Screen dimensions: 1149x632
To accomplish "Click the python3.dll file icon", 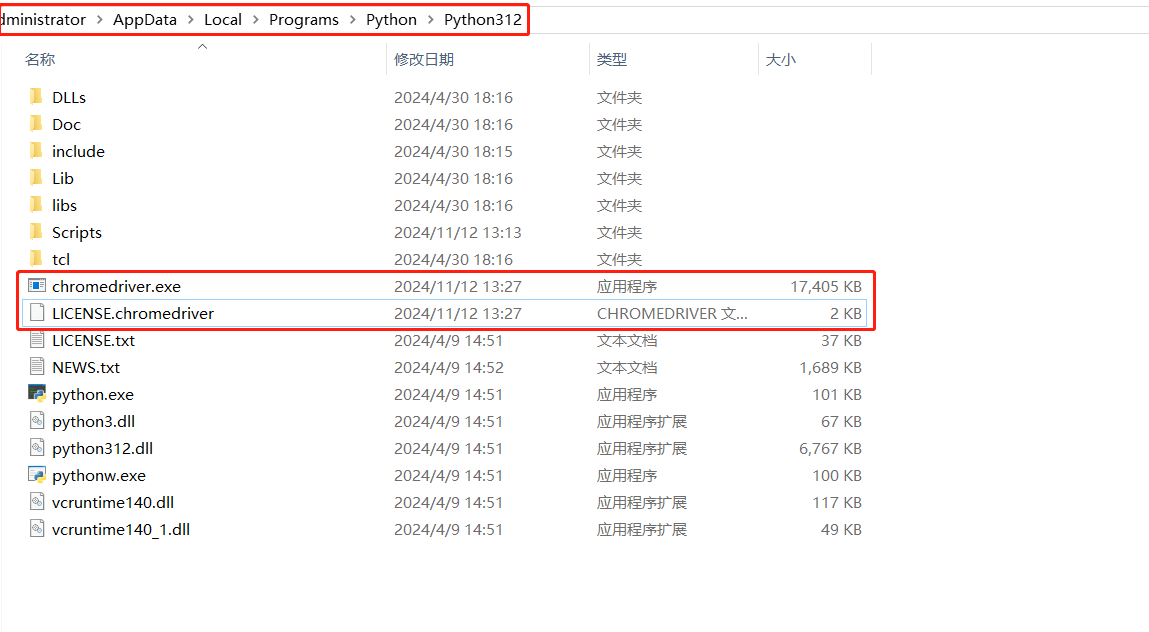I will click(37, 421).
